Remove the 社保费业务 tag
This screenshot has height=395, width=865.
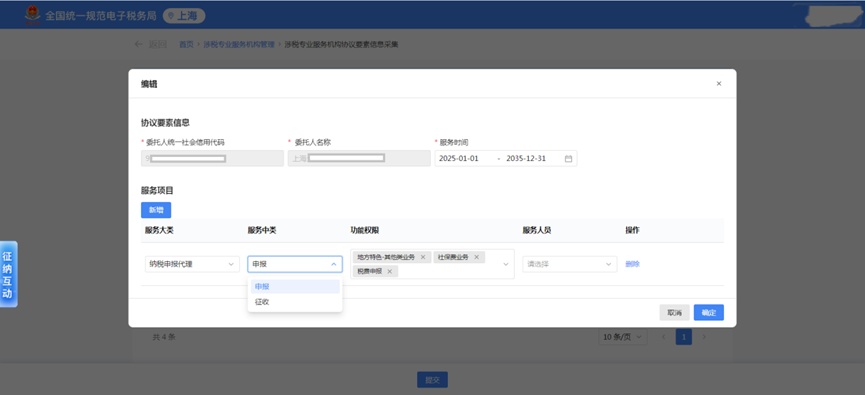(x=476, y=257)
